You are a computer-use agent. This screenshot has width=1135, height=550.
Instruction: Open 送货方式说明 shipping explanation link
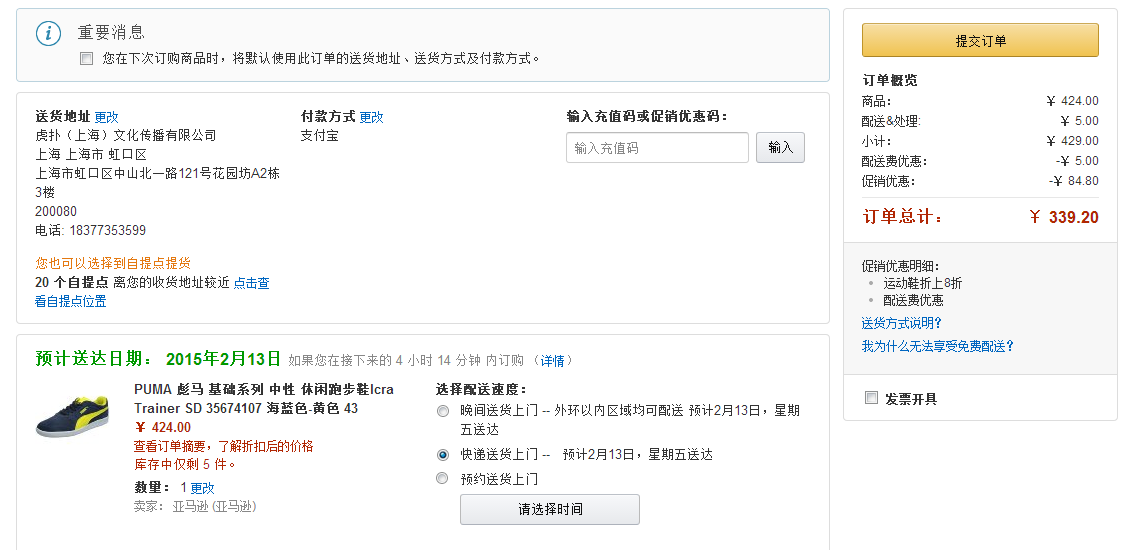[x=902, y=323]
